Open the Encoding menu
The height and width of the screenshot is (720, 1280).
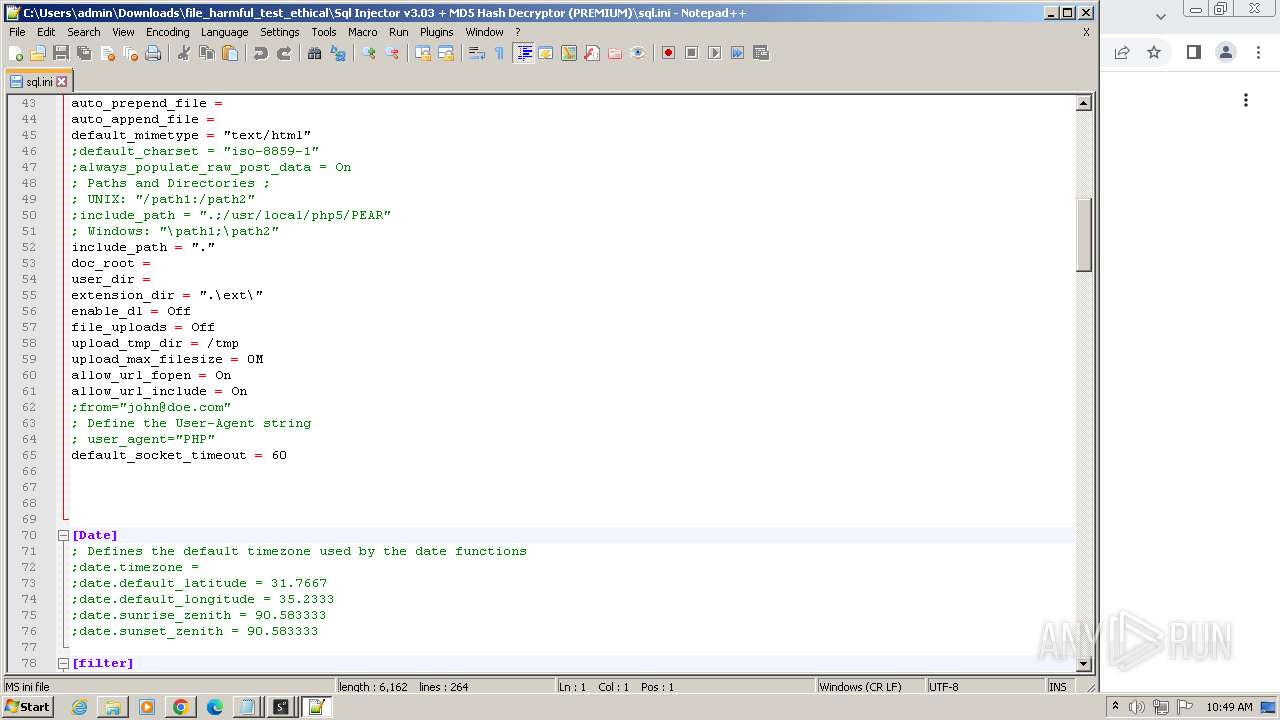(167, 32)
